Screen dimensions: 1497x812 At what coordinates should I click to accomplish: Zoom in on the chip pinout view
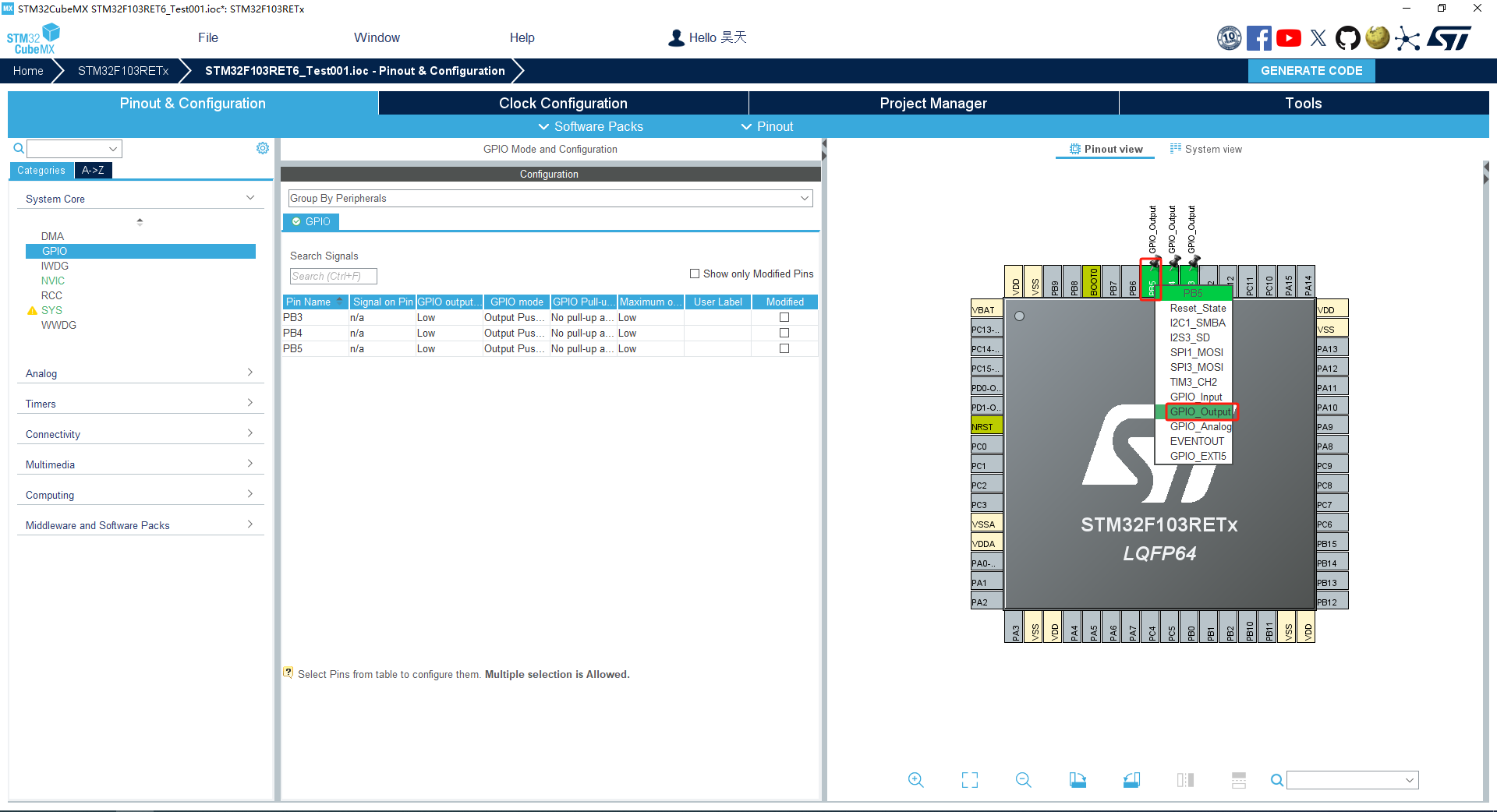916,780
